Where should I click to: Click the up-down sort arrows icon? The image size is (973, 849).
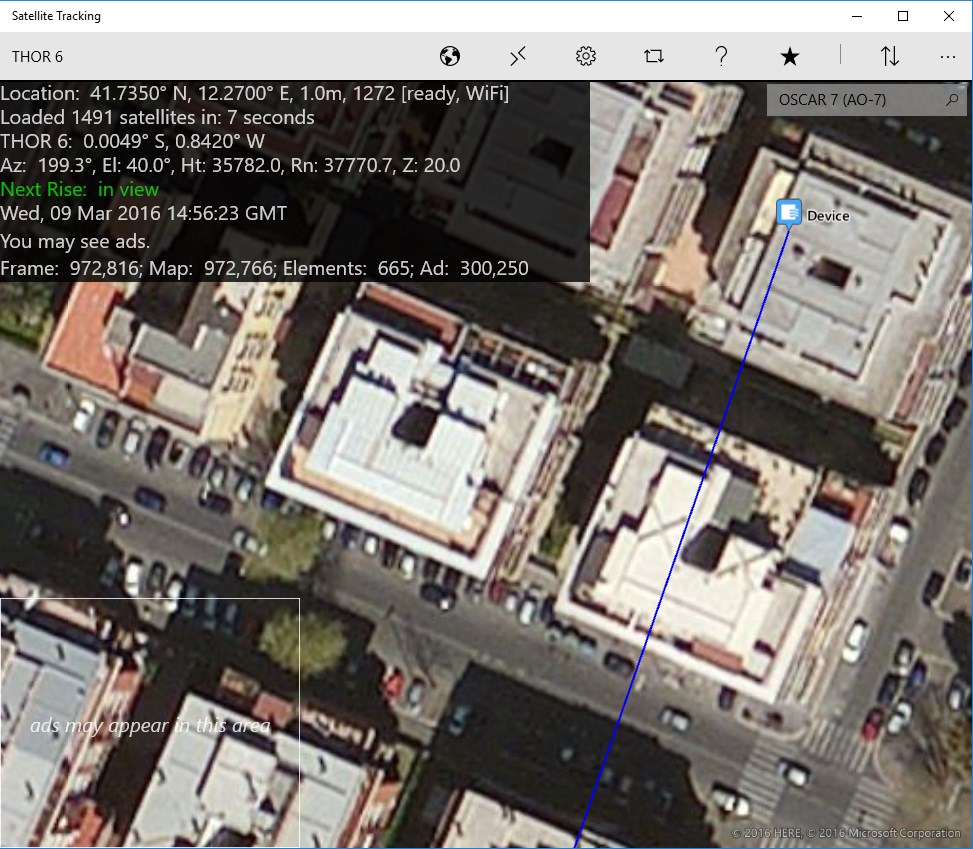(890, 56)
